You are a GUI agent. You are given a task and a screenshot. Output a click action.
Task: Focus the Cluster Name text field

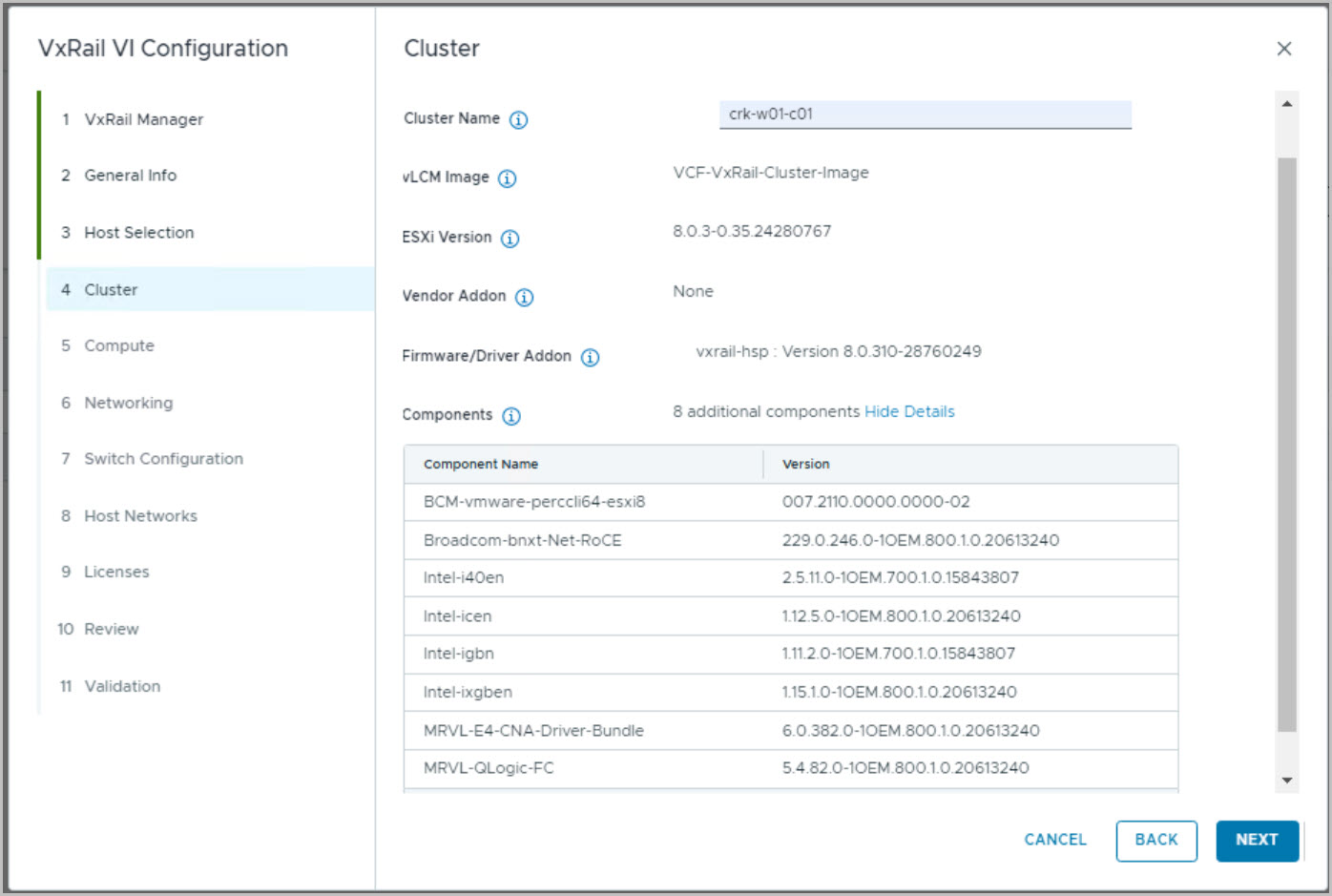click(x=924, y=115)
